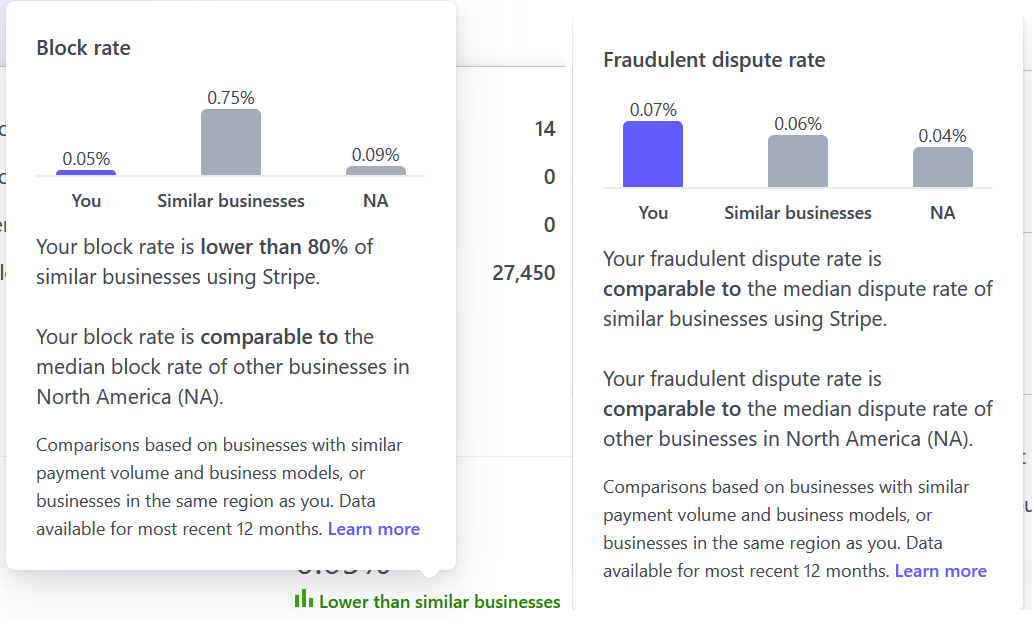Screen dimensions: 1034x627
Task: Open 'Learn more' in Block rate tooltip
Action: pos(373,528)
